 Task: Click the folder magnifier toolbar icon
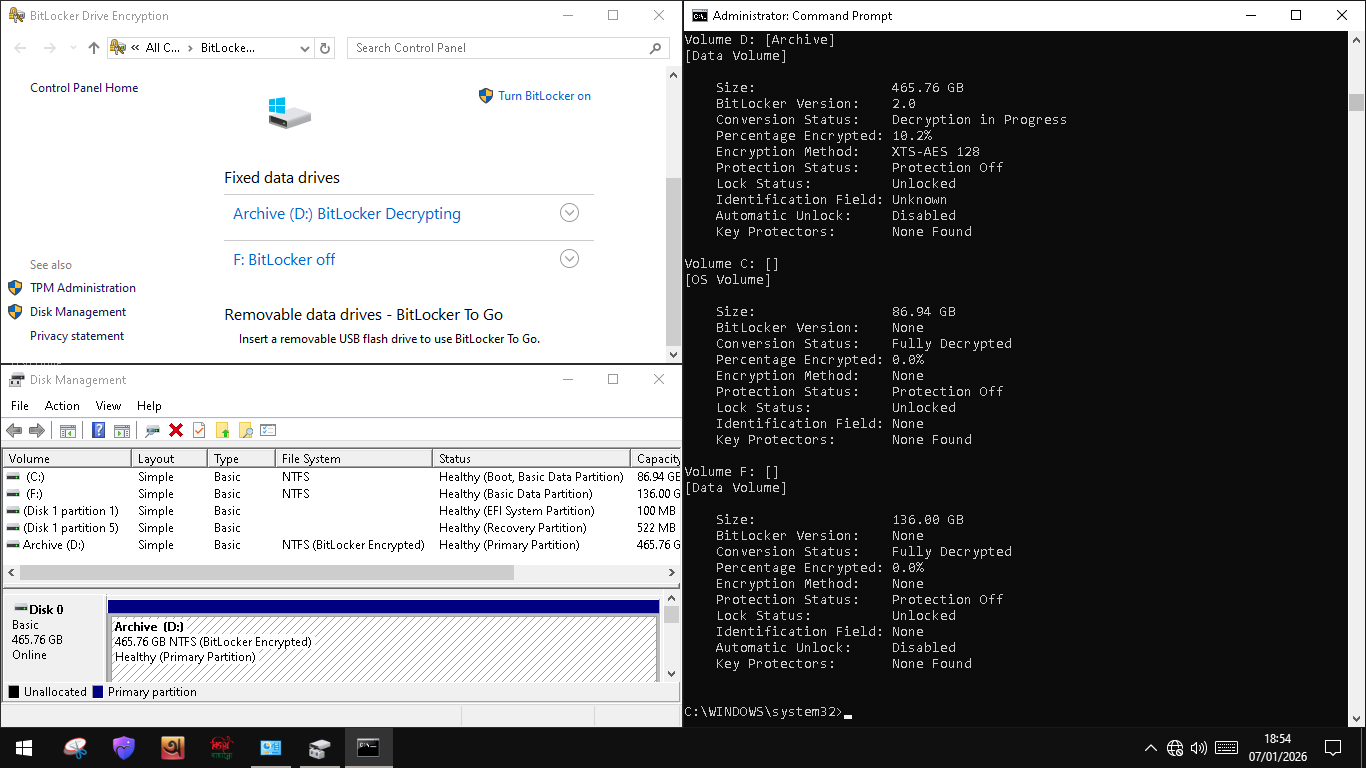(x=245, y=430)
